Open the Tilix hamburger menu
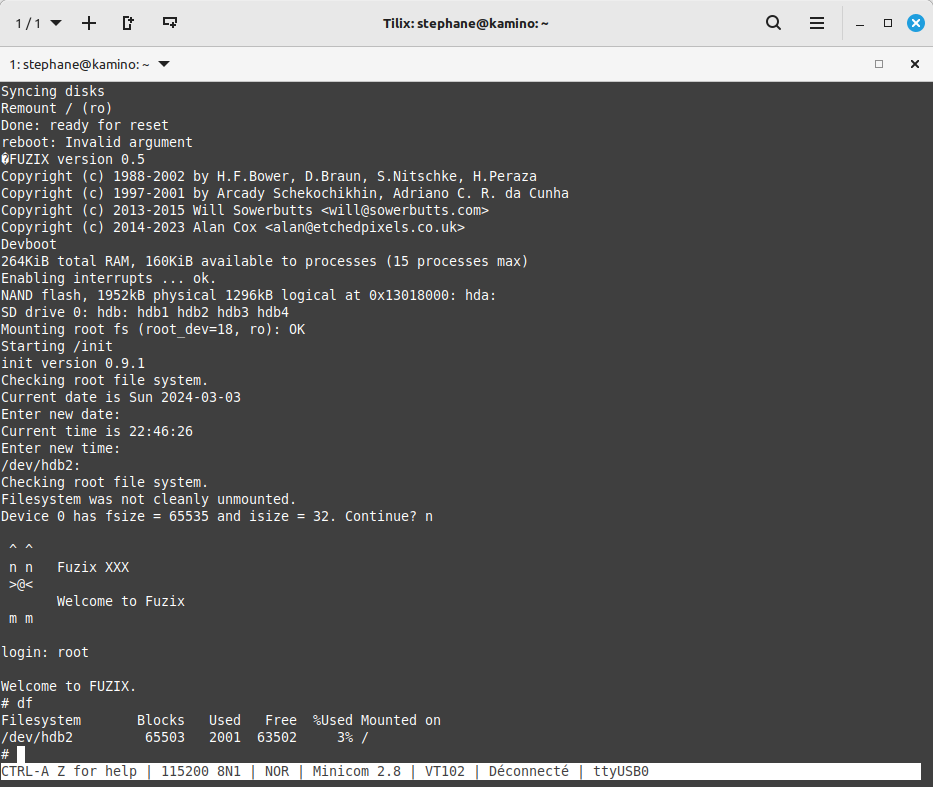 point(817,23)
